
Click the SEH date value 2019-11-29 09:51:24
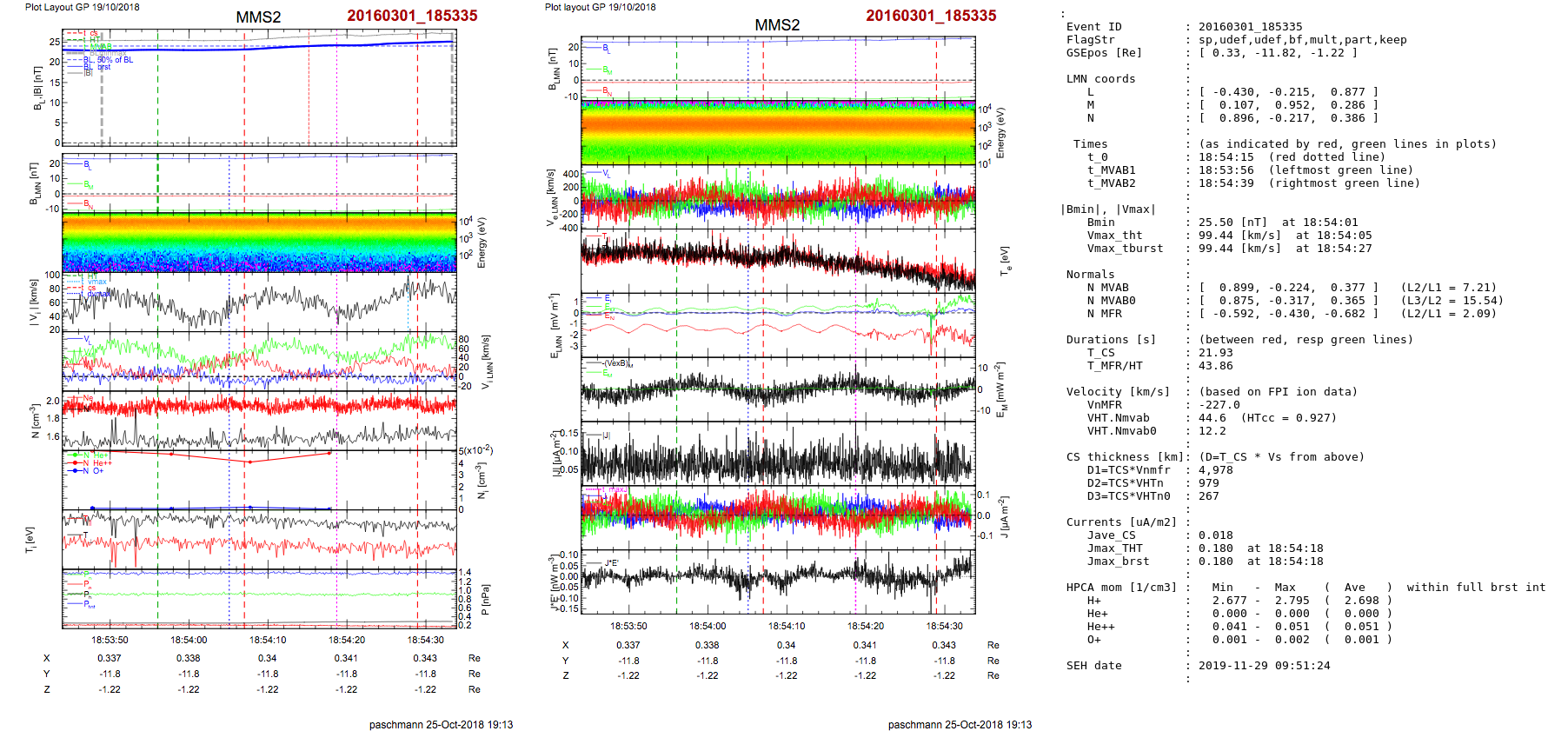click(x=1264, y=666)
